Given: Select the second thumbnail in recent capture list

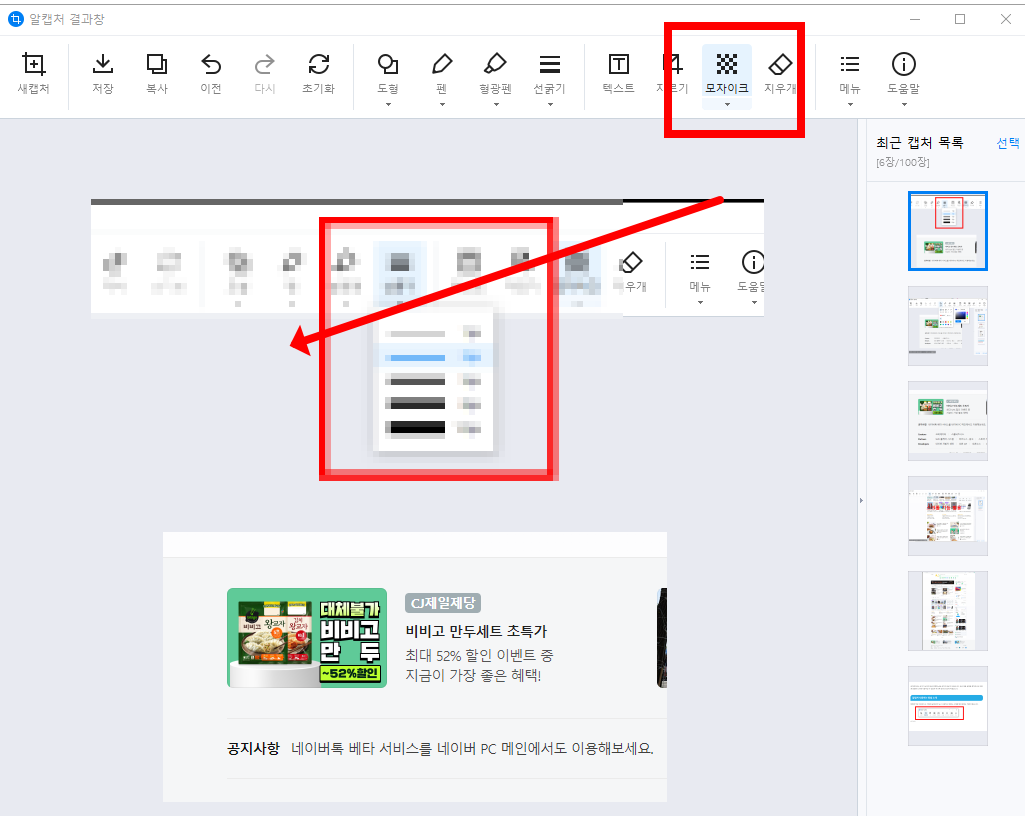Looking at the screenshot, I should [947, 326].
